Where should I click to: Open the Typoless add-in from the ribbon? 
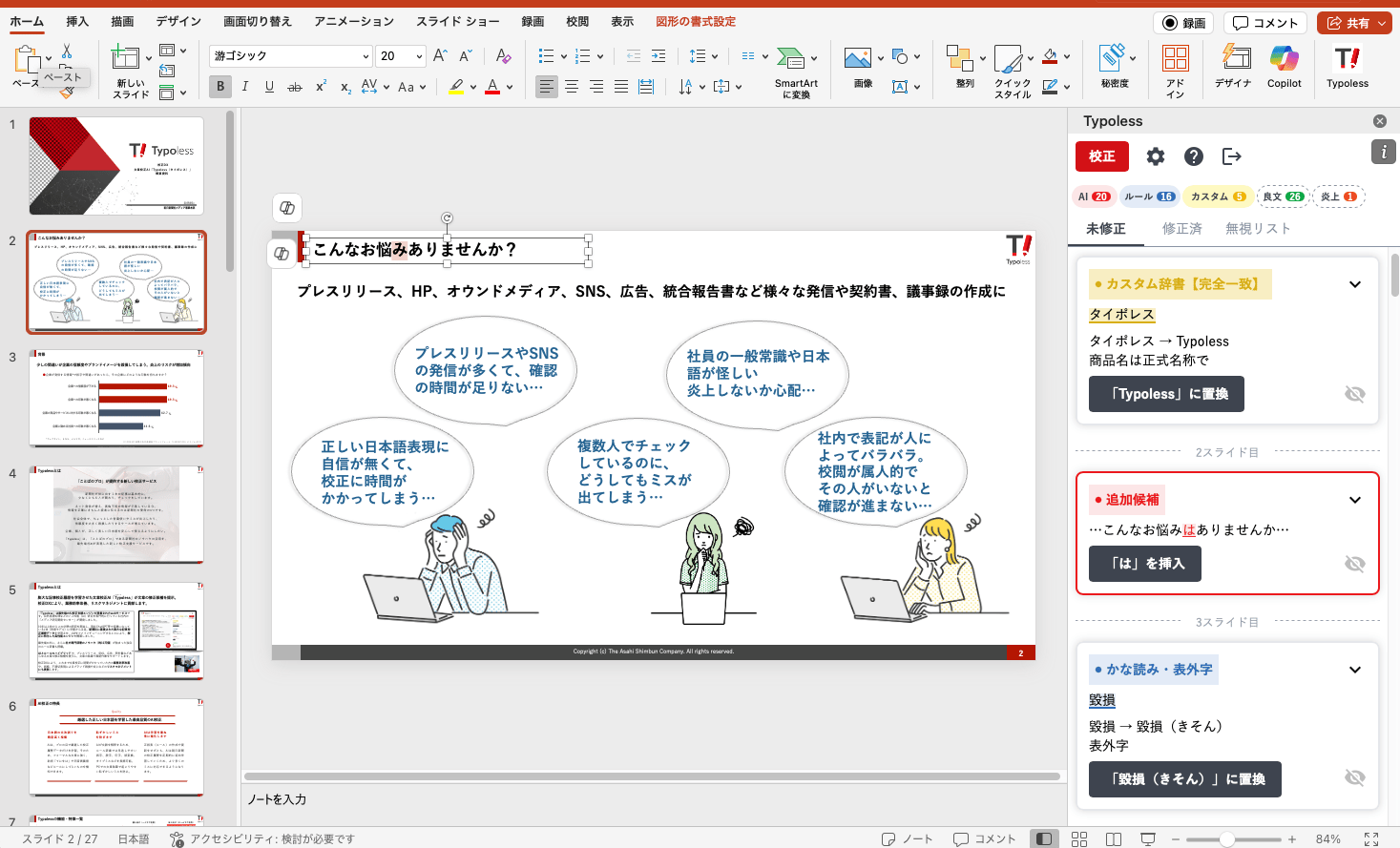(1347, 64)
